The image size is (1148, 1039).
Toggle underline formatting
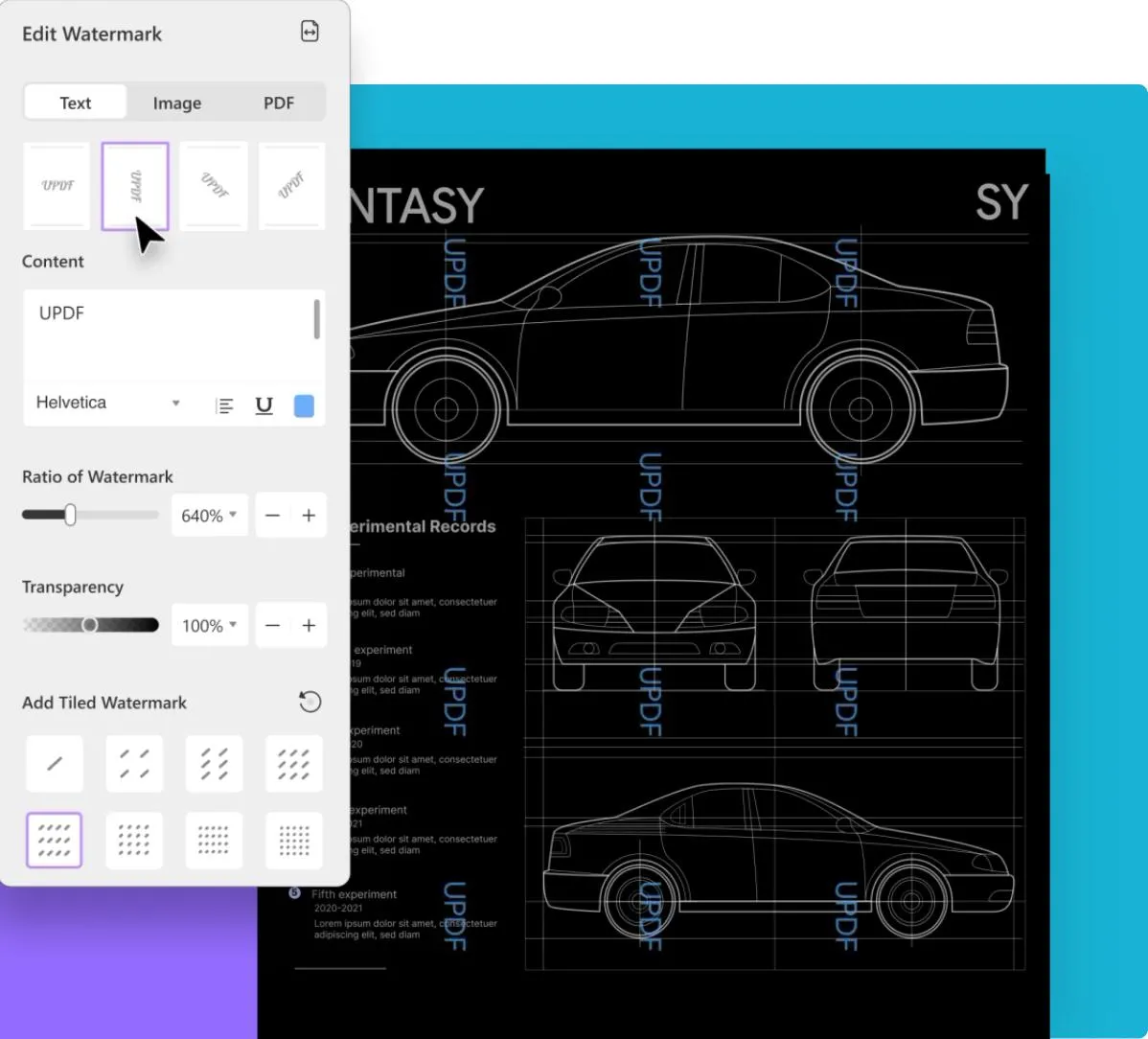pos(264,404)
